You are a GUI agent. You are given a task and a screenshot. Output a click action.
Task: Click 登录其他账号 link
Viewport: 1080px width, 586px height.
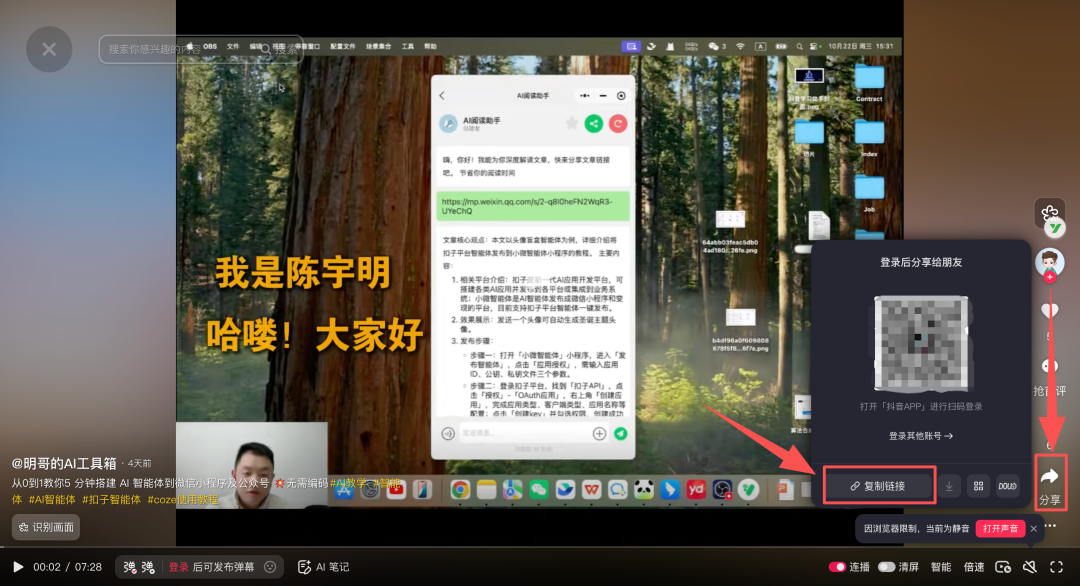coord(920,436)
